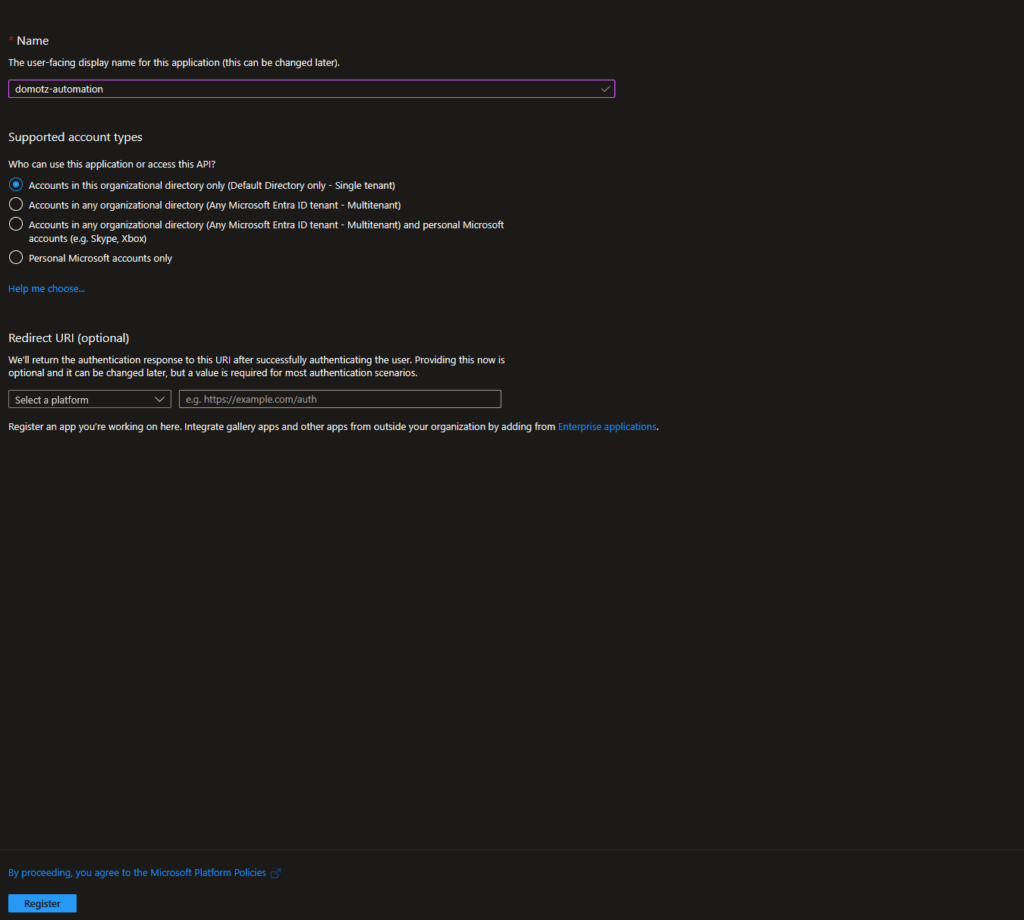Enable Personal Microsoft accounts only option
Viewport: 1024px width, 920px height.
pyautogui.click(x=16, y=258)
